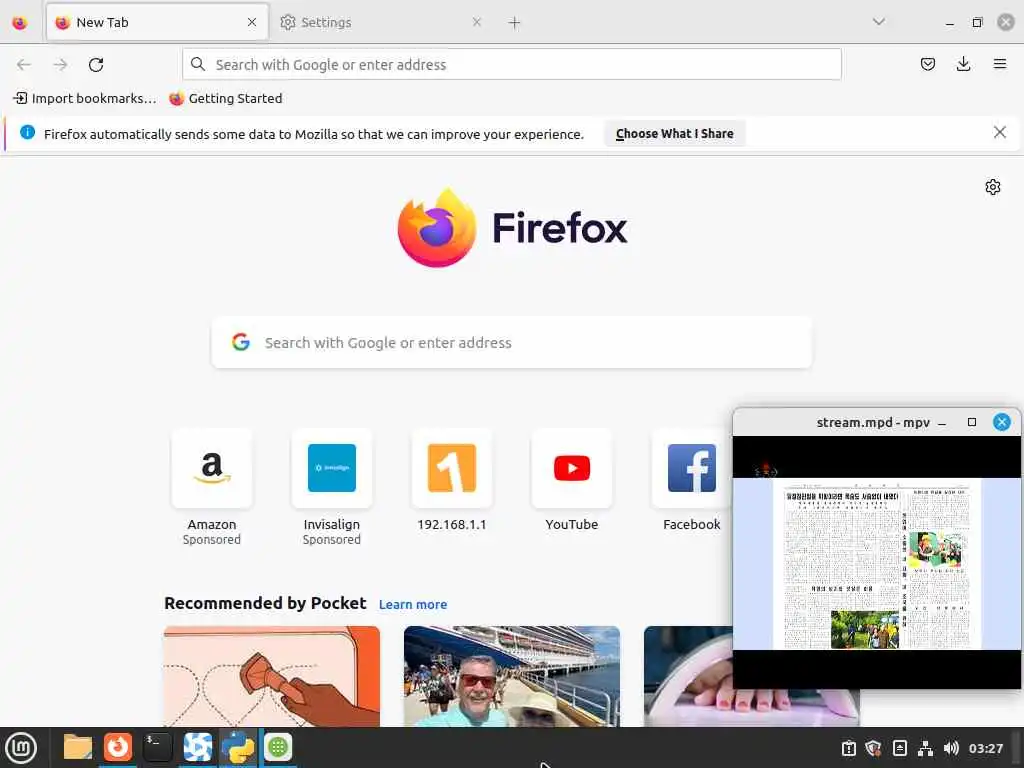Select the New Tab tab
Viewport: 1024px width, 768px height.
(157, 23)
